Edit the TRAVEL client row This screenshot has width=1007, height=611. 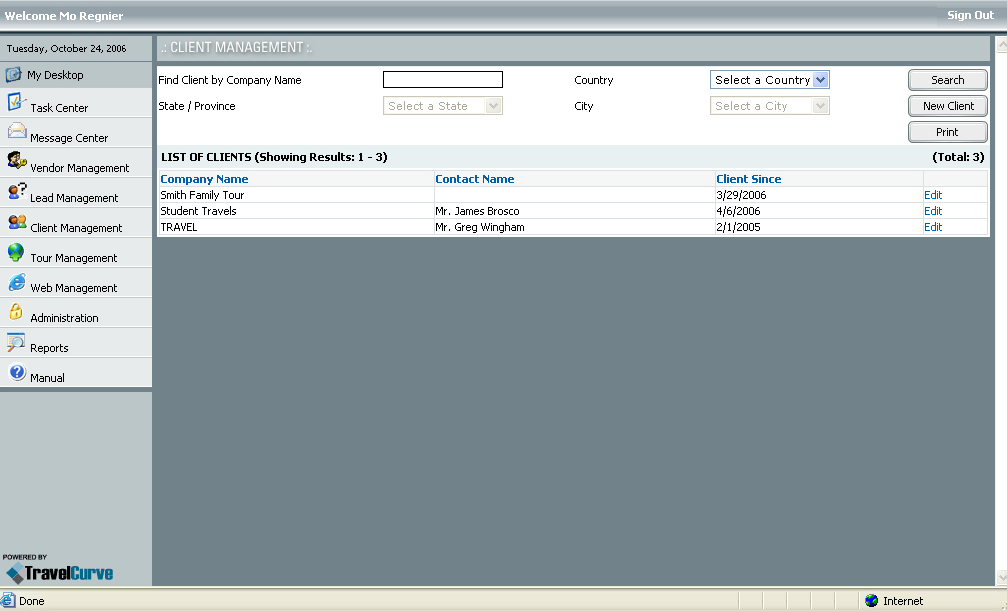(933, 227)
